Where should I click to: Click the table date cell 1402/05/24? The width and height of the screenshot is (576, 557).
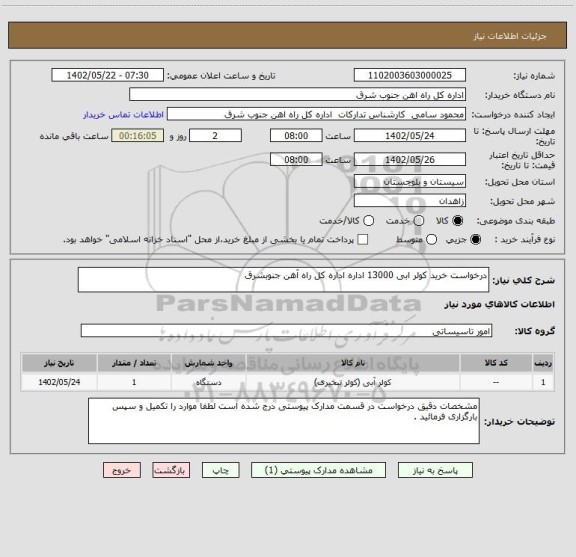point(59,382)
